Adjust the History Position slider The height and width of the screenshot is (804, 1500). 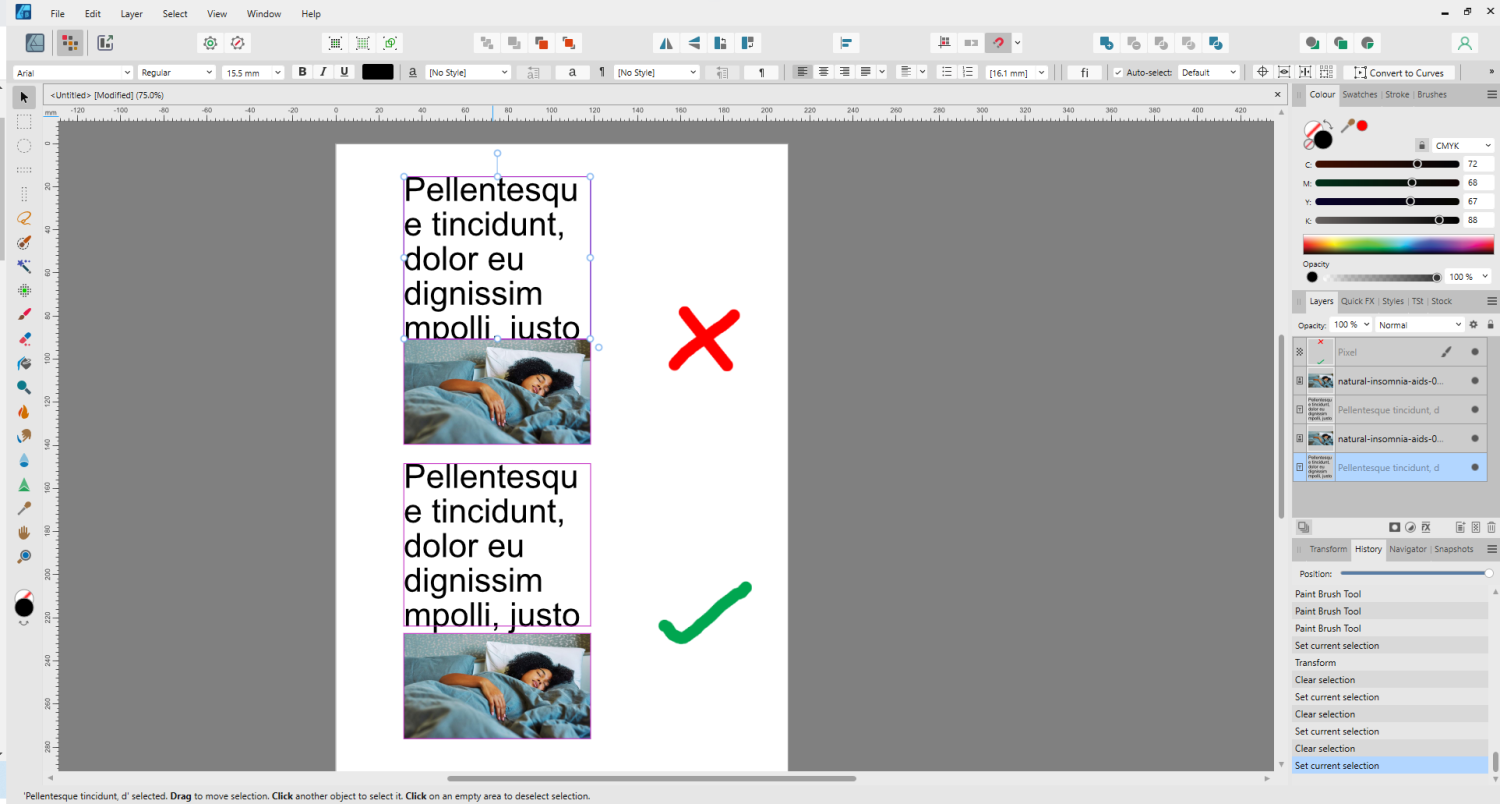coord(1415,573)
